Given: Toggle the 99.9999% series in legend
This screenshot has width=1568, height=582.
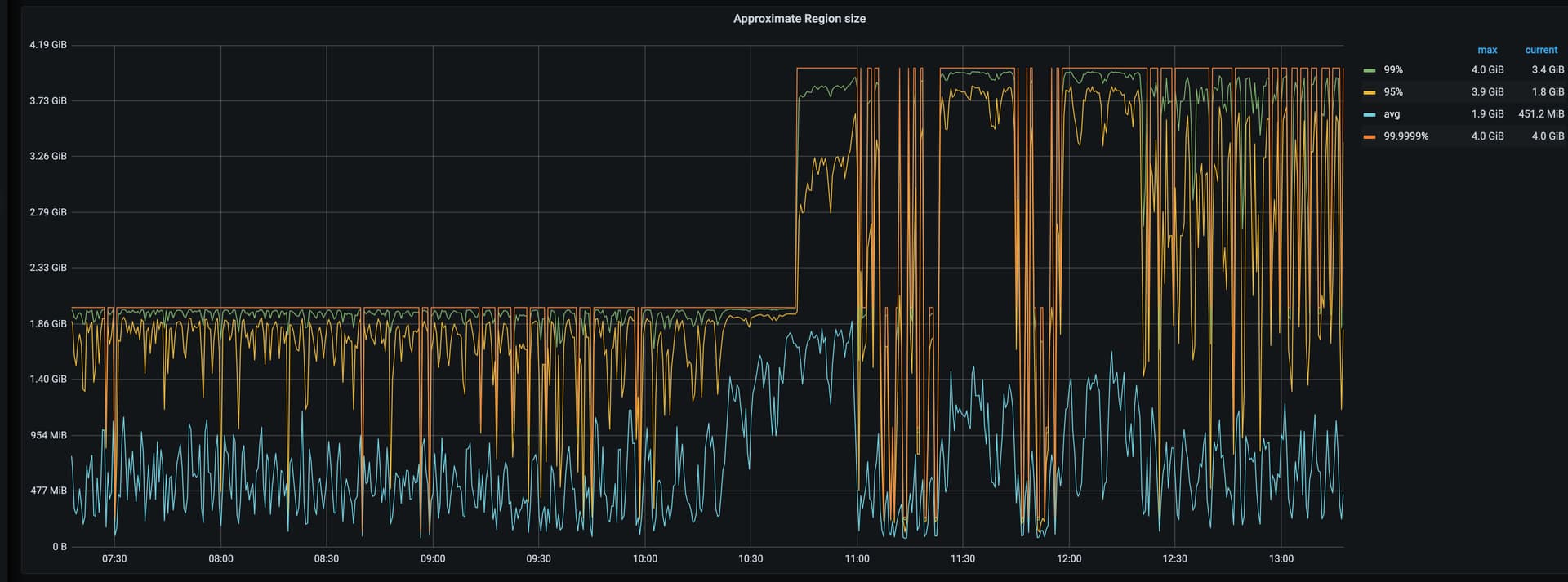Looking at the screenshot, I should (1405, 136).
